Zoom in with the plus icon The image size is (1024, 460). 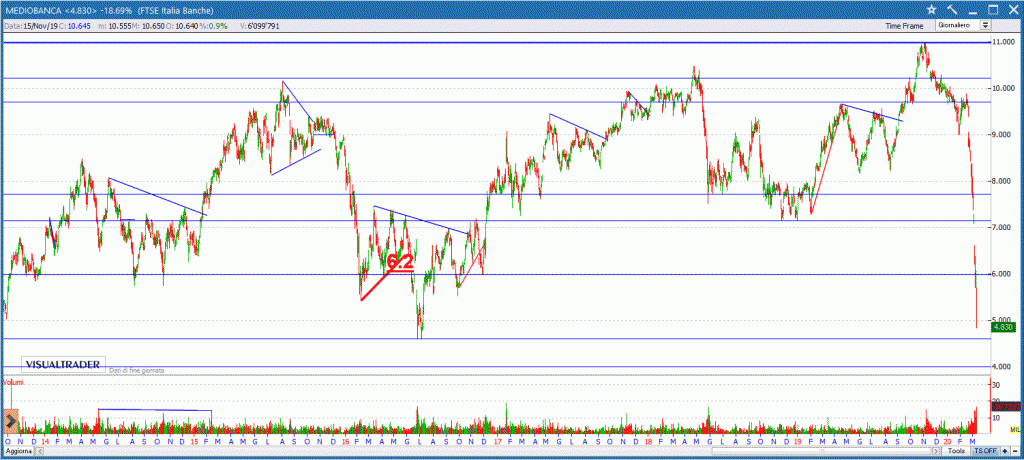(x=1004, y=452)
